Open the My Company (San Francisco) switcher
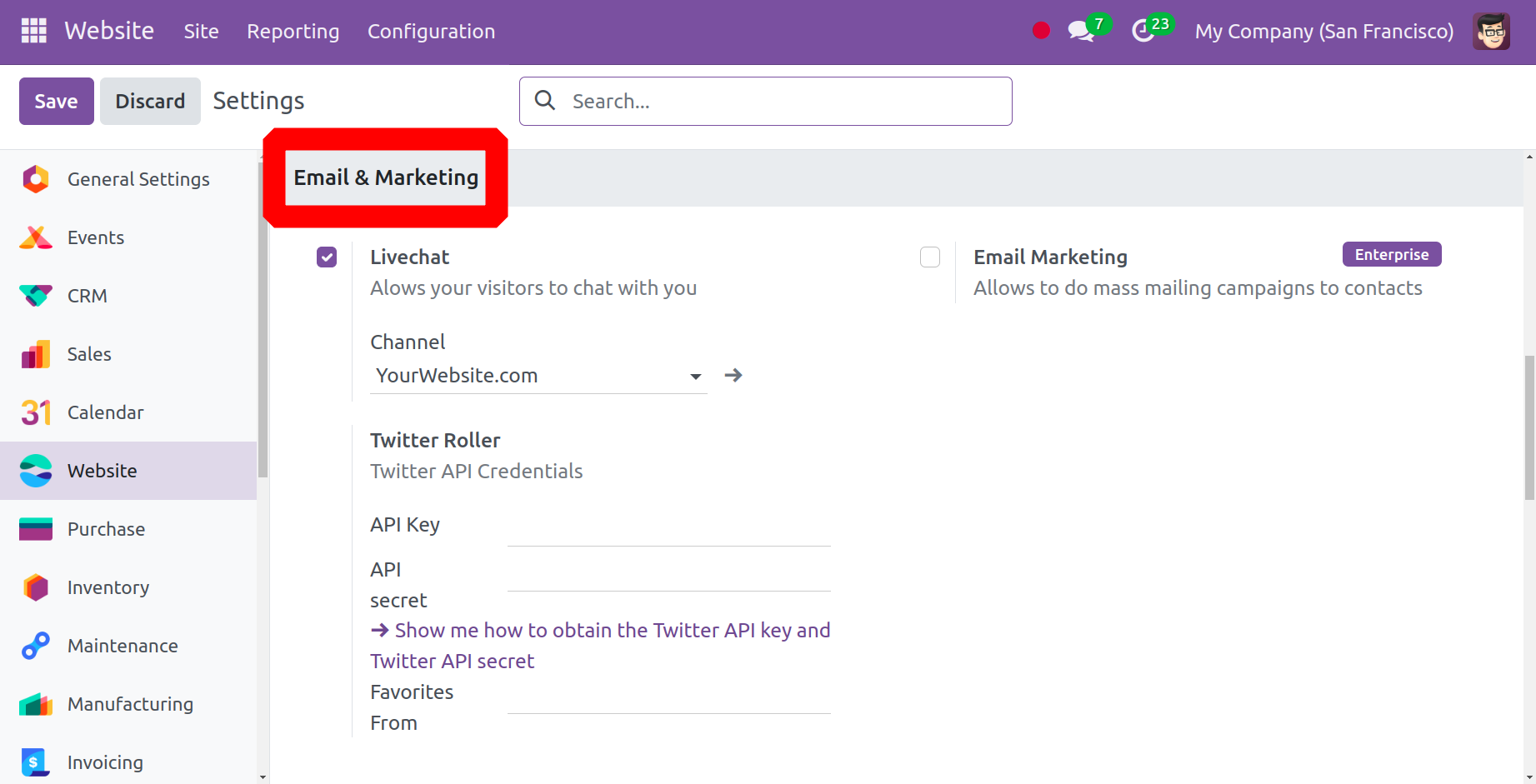The image size is (1536, 784). (x=1323, y=32)
